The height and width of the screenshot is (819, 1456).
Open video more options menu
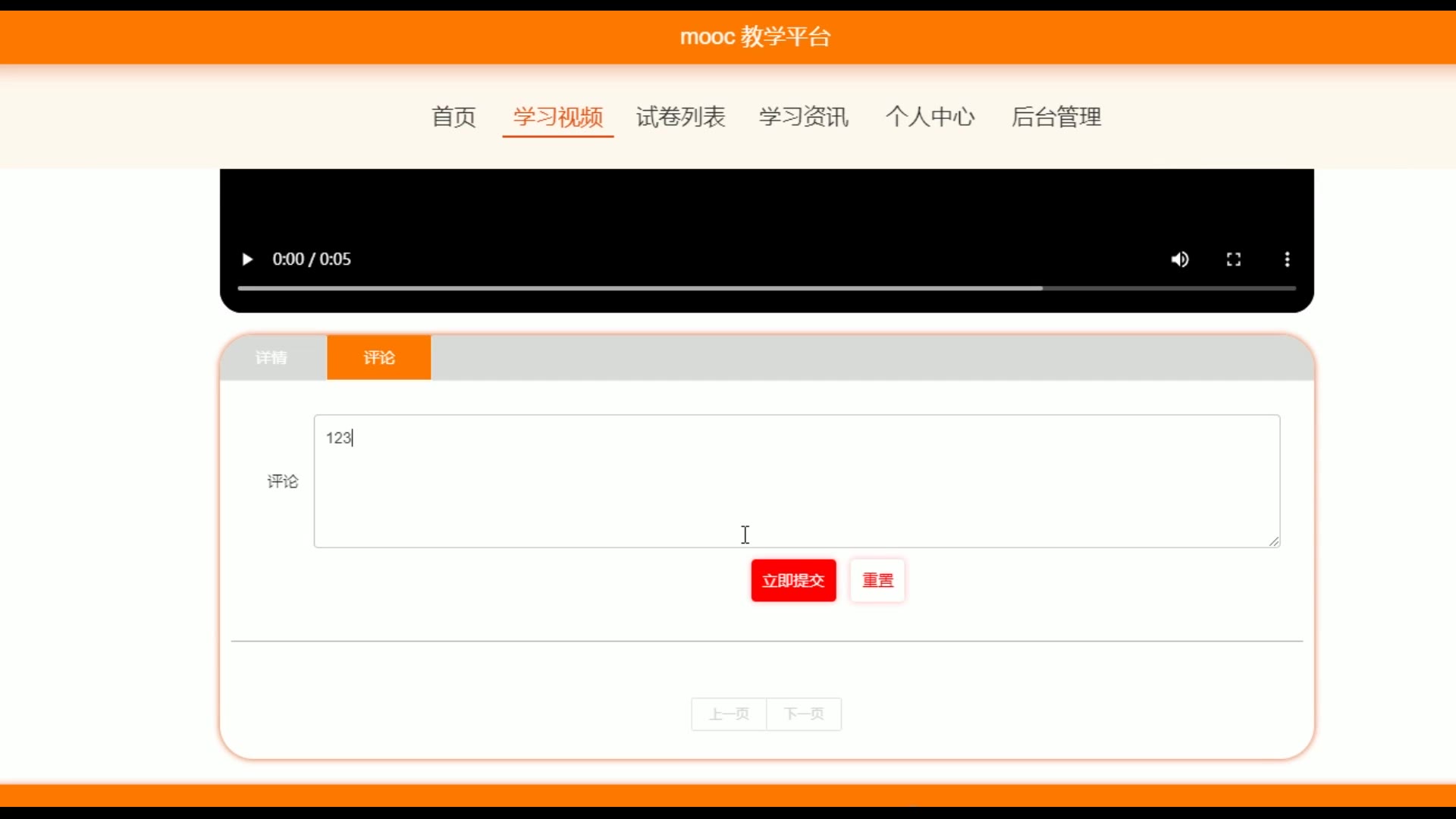1287,259
